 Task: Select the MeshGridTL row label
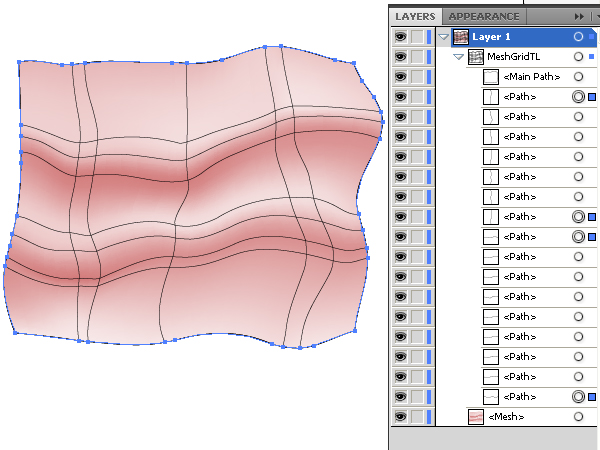coord(514,57)
